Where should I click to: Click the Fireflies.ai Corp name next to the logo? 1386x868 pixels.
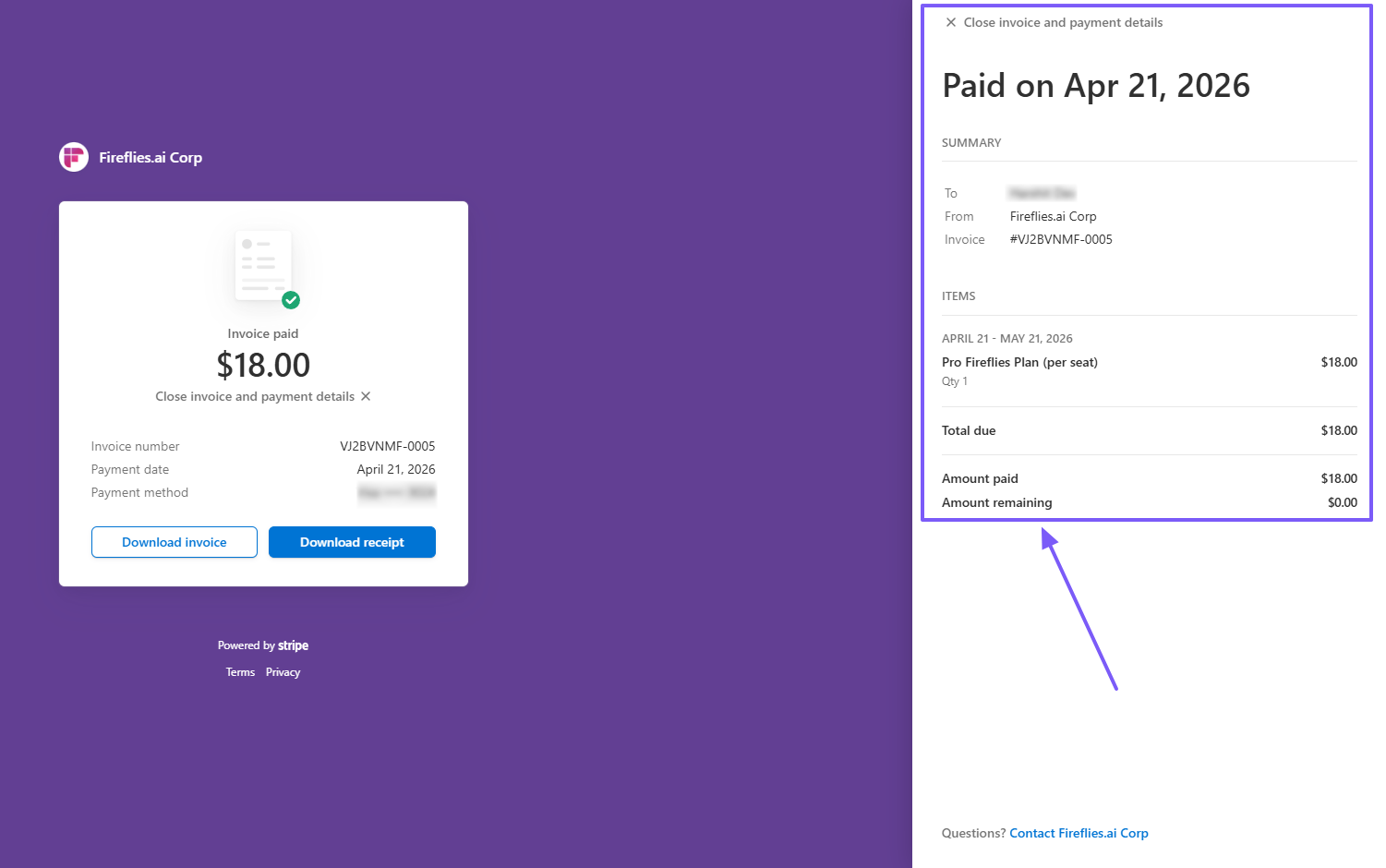click(x=151, y=157)
